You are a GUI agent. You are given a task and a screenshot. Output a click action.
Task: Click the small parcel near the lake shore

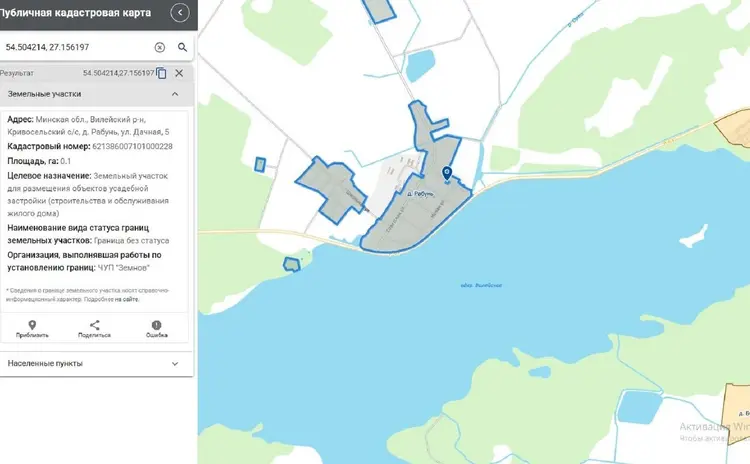pos(292,264)
